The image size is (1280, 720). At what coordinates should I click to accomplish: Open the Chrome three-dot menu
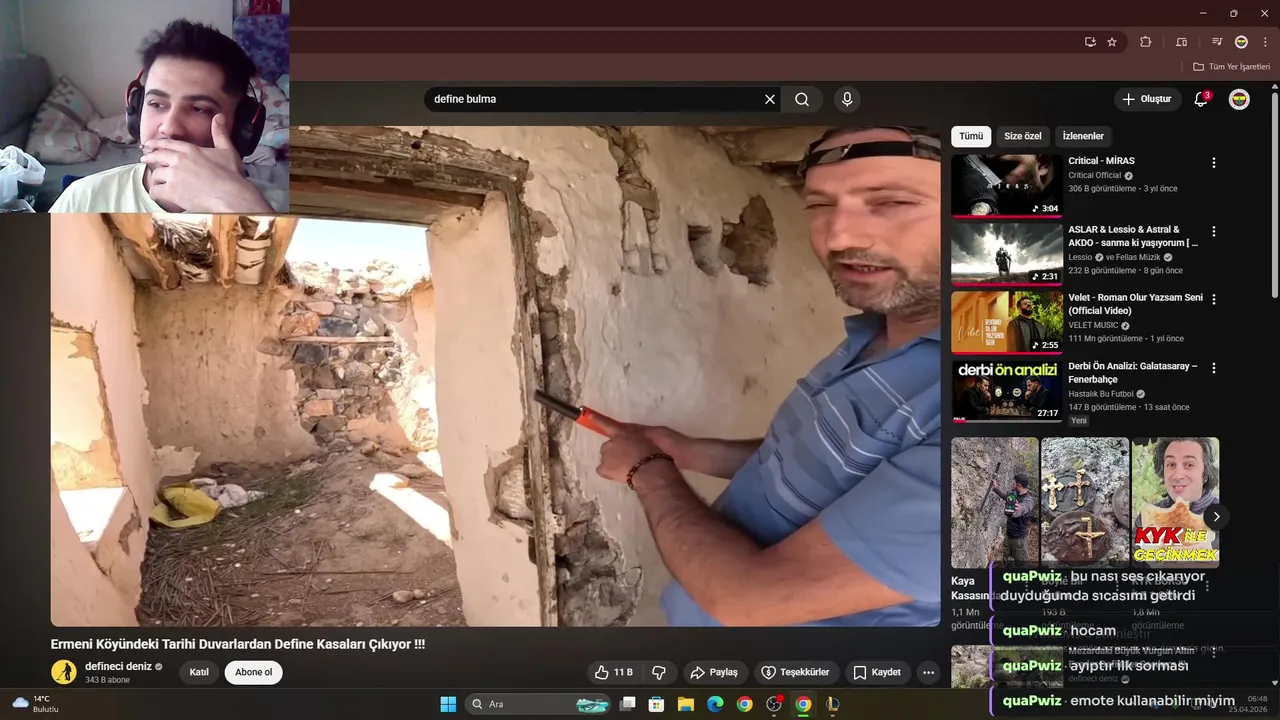(x=1265, y=42)
